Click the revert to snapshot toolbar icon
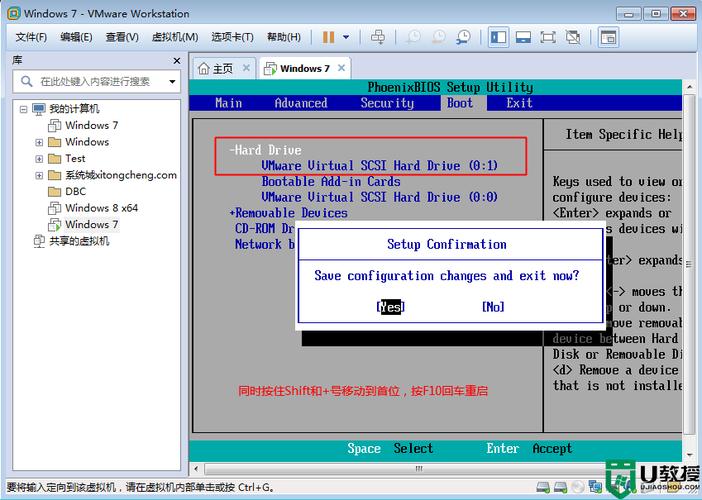The height and width of the screenshot is (500, 702). pos(438,37)
